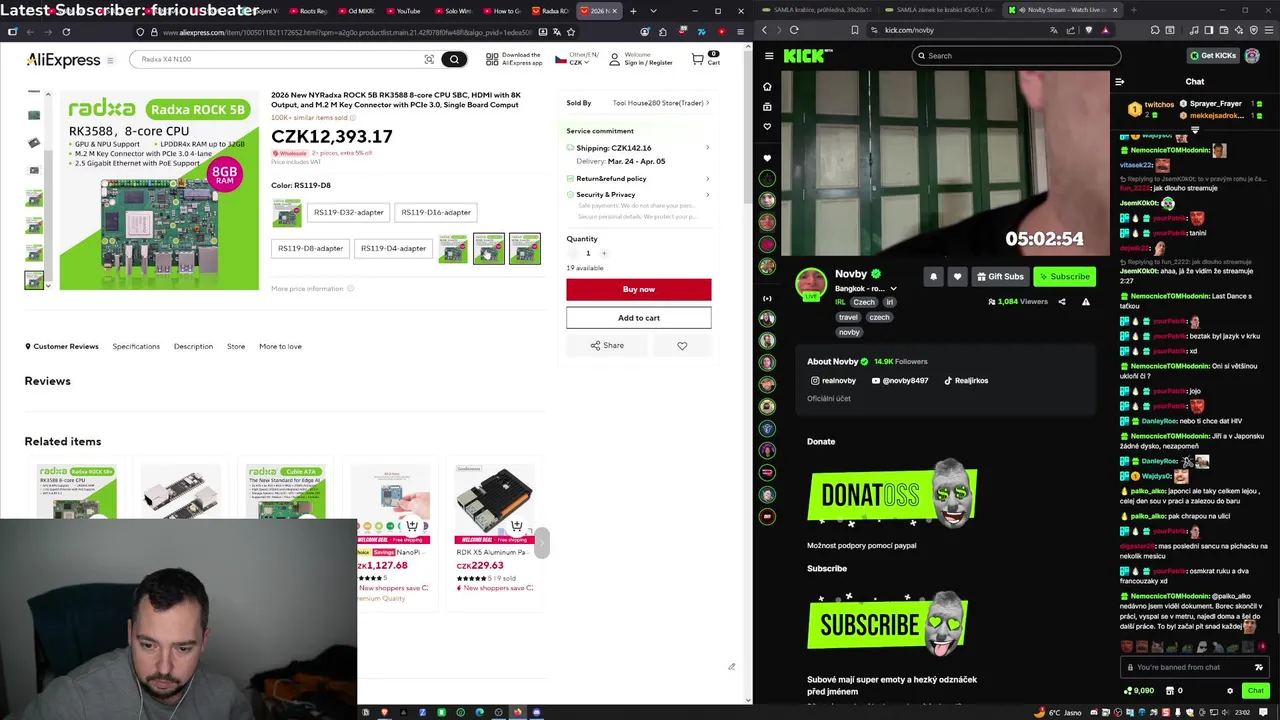Submit the AliExpress search
Screen dimensions: 1280x720
pos(454,59)
